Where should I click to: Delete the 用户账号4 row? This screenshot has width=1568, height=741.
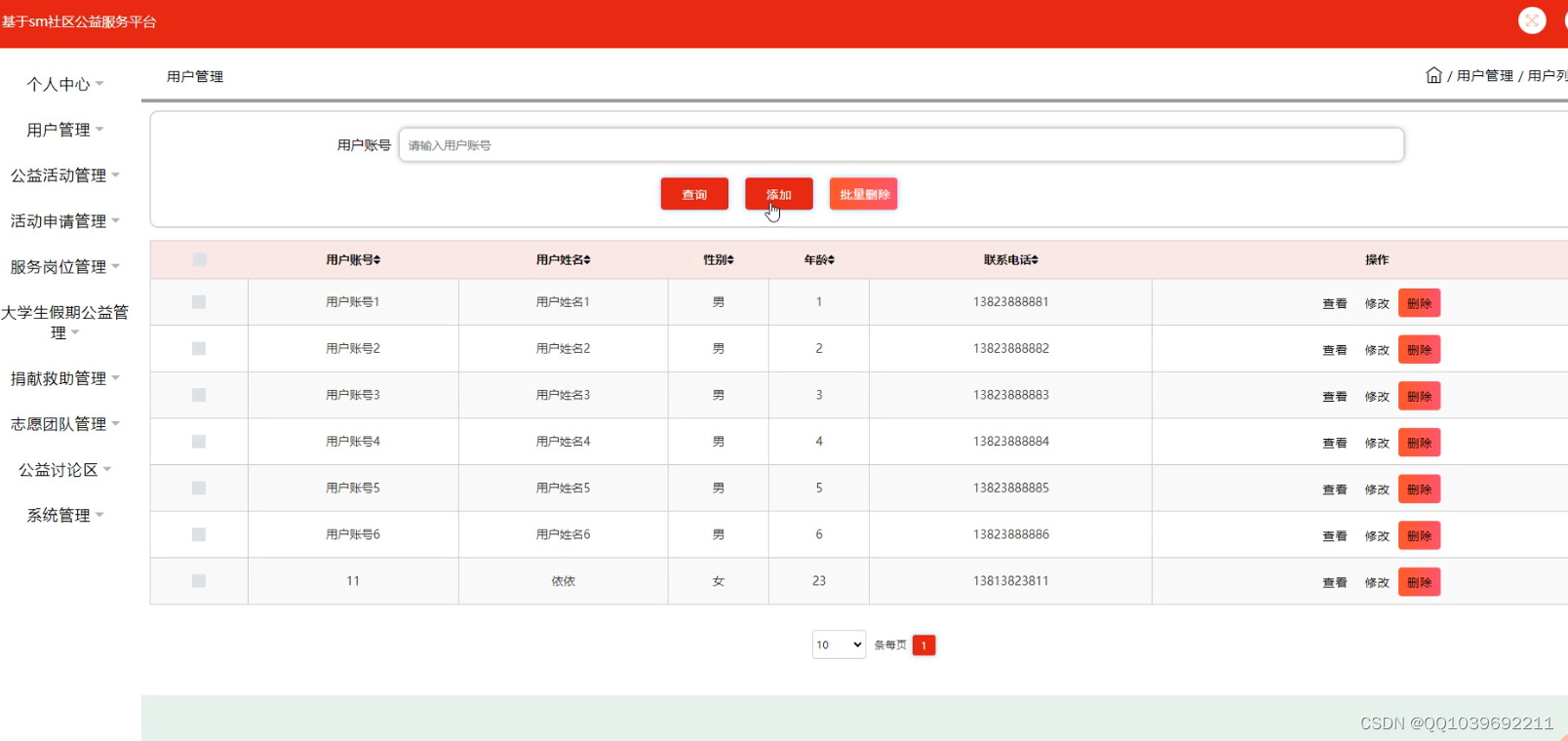(1419, 443)
